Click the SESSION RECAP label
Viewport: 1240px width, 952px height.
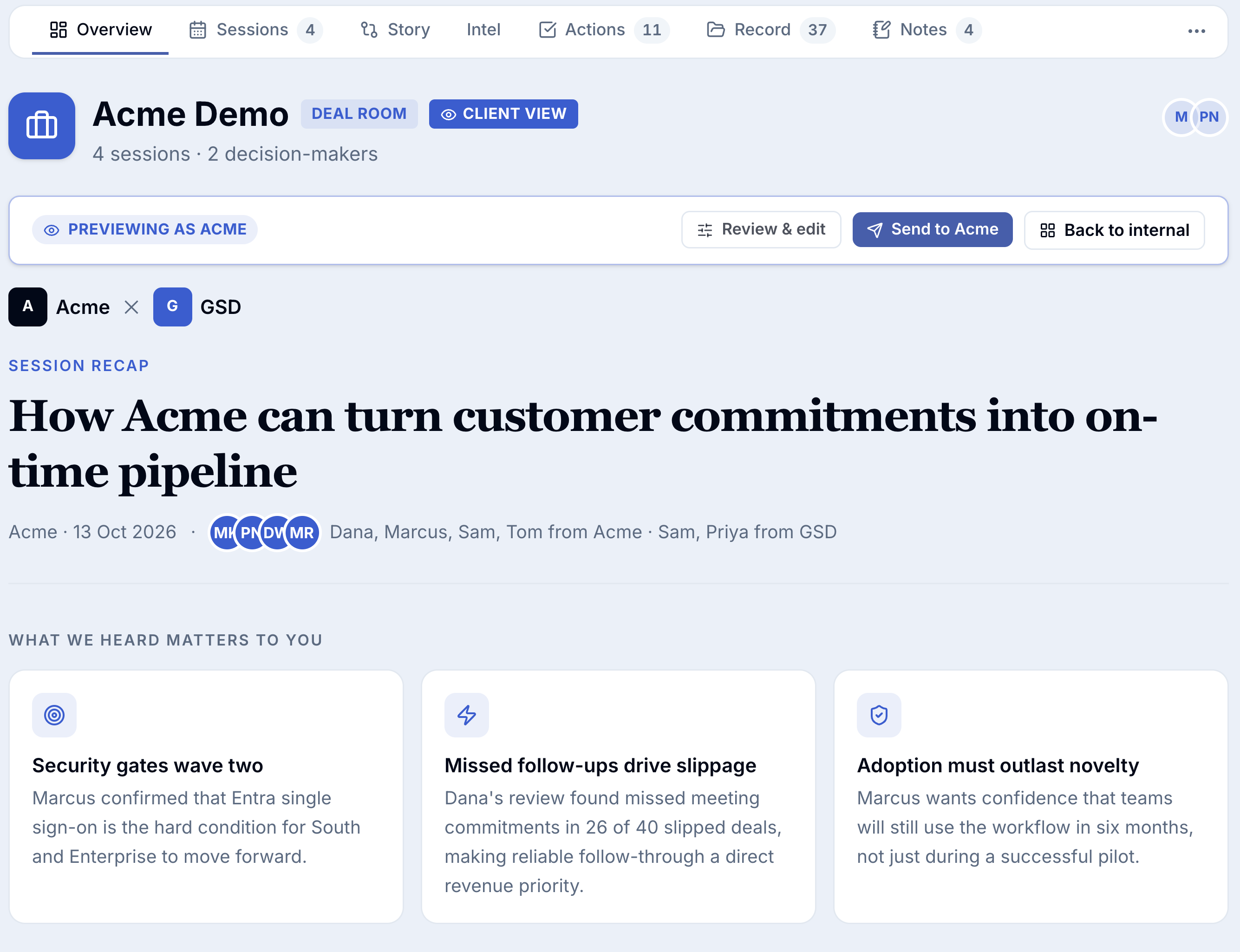click(x=79, y=365)
